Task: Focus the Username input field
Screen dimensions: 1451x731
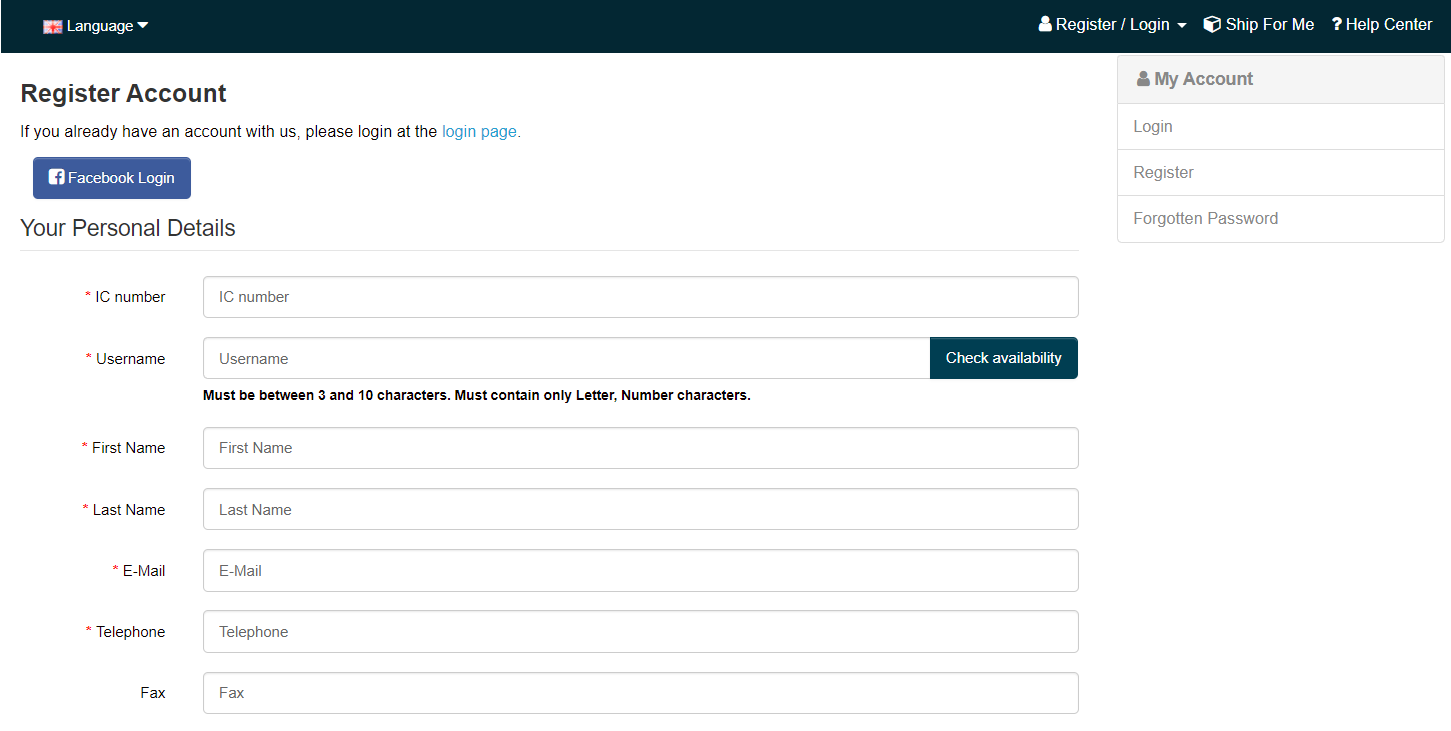Action: click(x=566, y=358)
